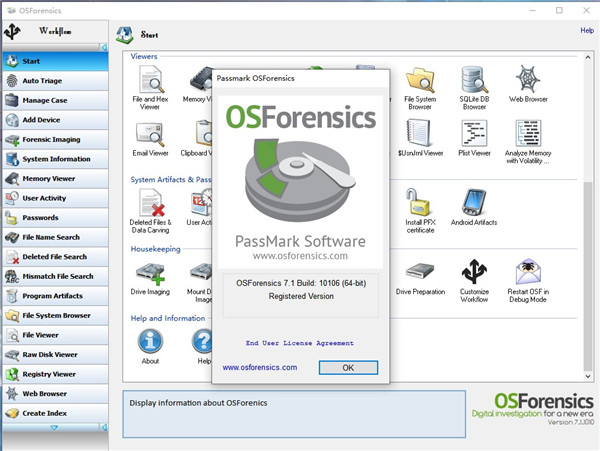This screenshot has height=451, width=600.
Task: Click the Workflow header icon
Action: (12, 31)
